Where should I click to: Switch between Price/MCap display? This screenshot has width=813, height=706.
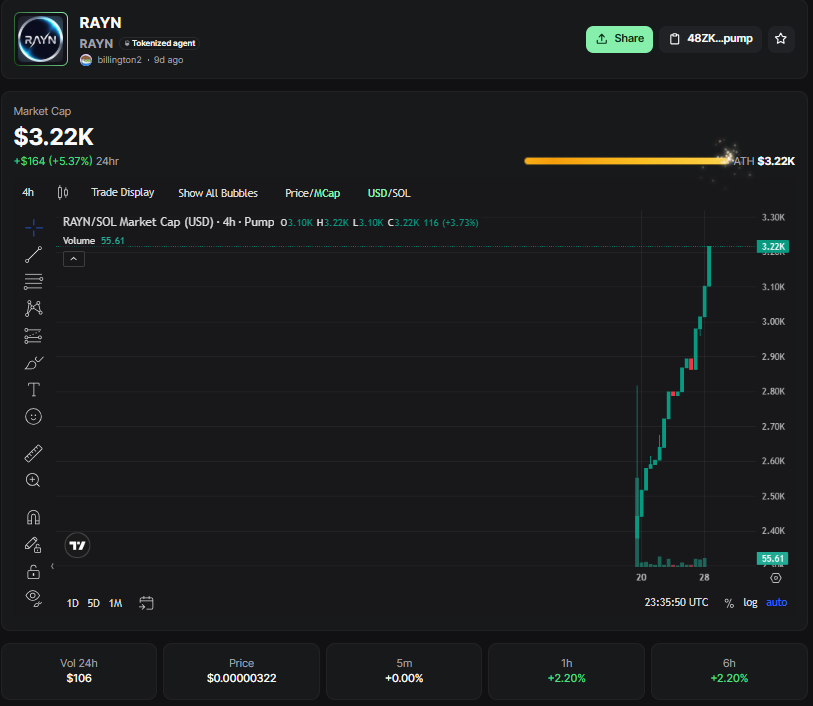click(313, 193)
